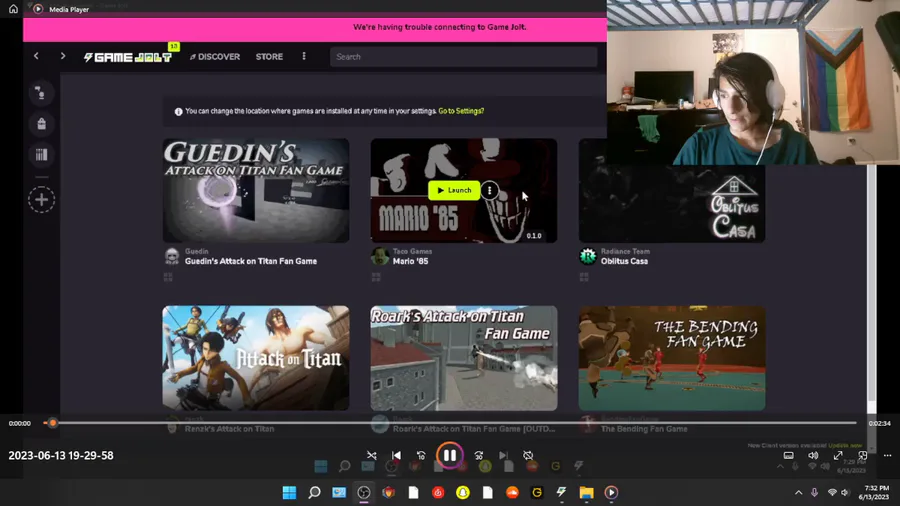Add Oblitus Casa to a playlist

click(x=584, y=277)
